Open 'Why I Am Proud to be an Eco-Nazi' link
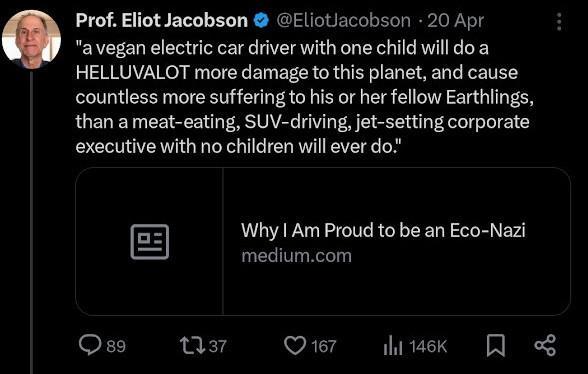Viewport: 588px width, 374px height. pos(383,230)
